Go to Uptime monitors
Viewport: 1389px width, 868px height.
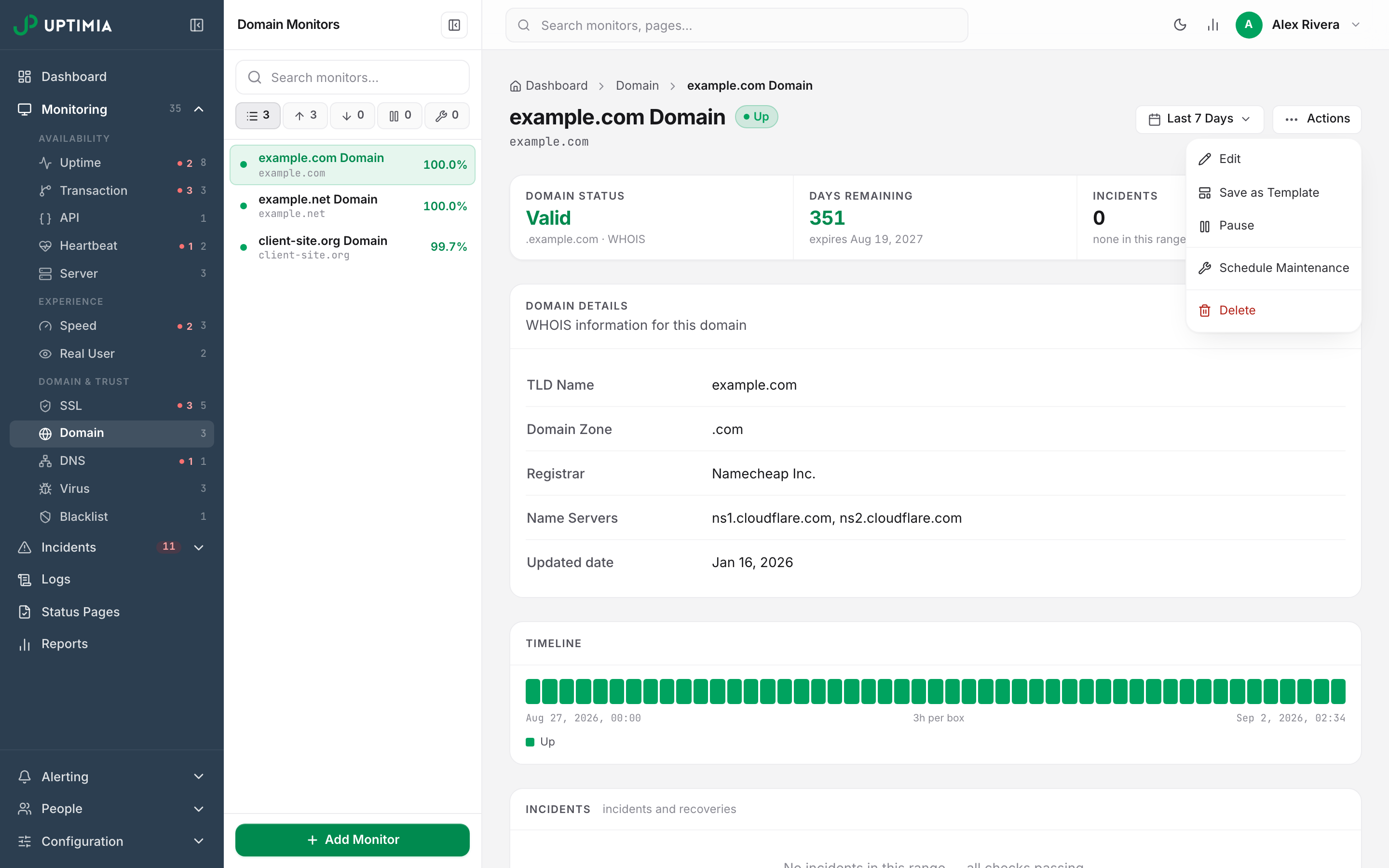coord(112,163)
